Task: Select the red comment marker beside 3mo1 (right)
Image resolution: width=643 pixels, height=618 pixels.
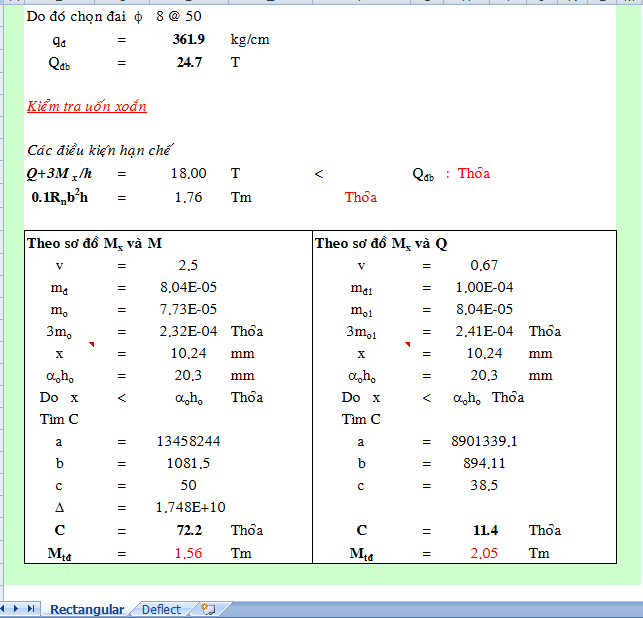Action: pos(407,345)
